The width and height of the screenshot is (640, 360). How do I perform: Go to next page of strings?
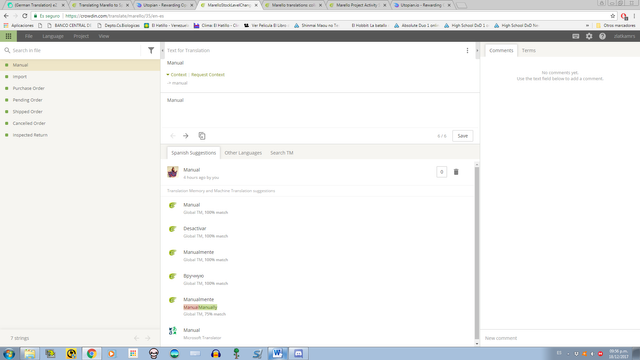click(148, 338)
